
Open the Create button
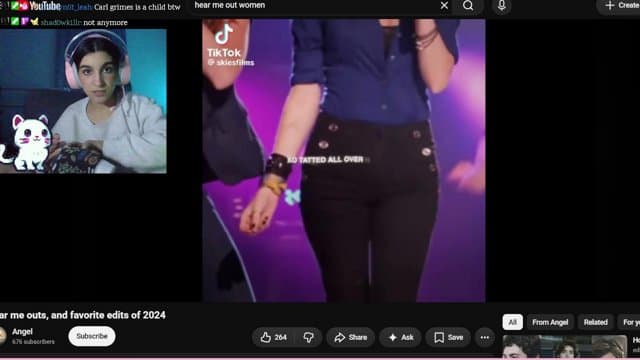pos(620,5)
